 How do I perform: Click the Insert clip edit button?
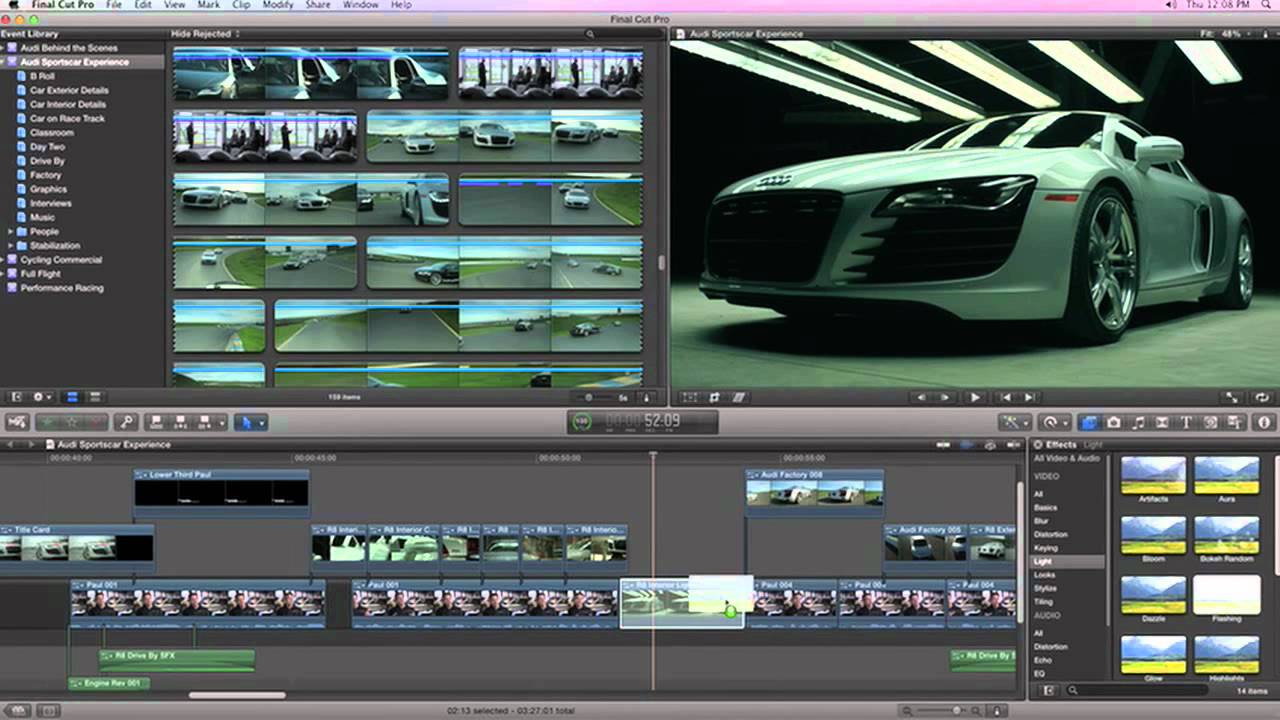coord(180,422)
